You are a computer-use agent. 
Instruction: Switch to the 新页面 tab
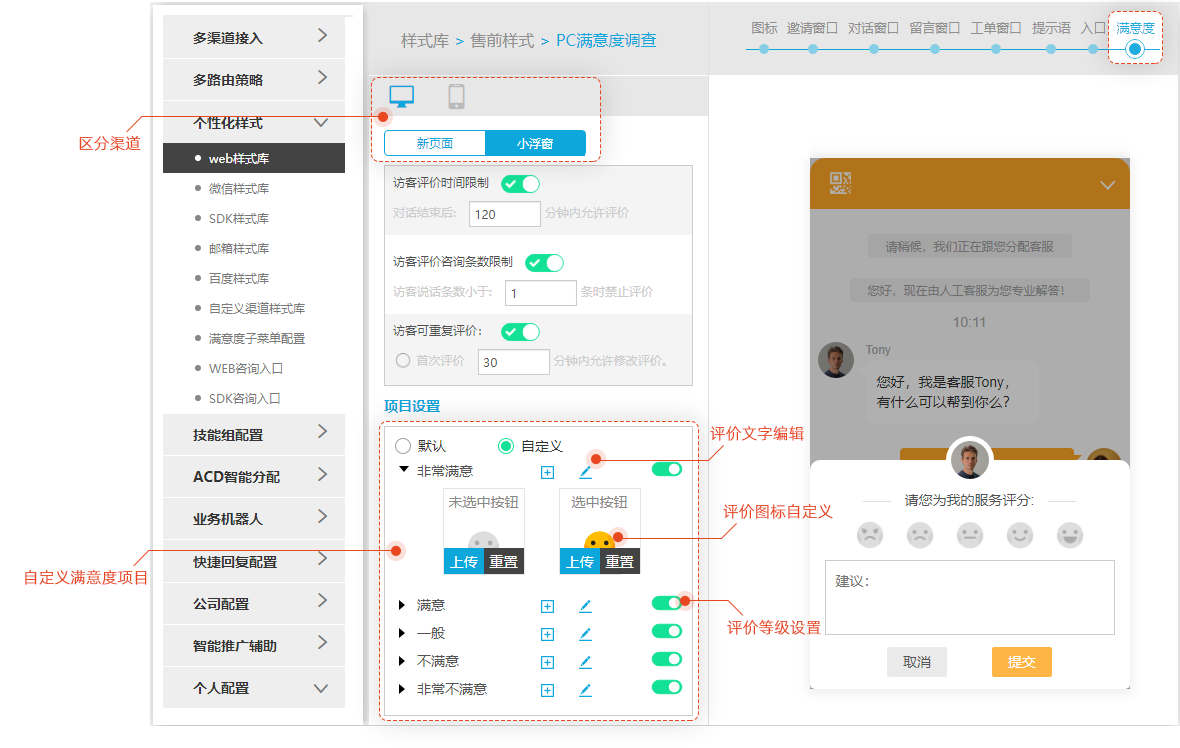coord(435,144)
